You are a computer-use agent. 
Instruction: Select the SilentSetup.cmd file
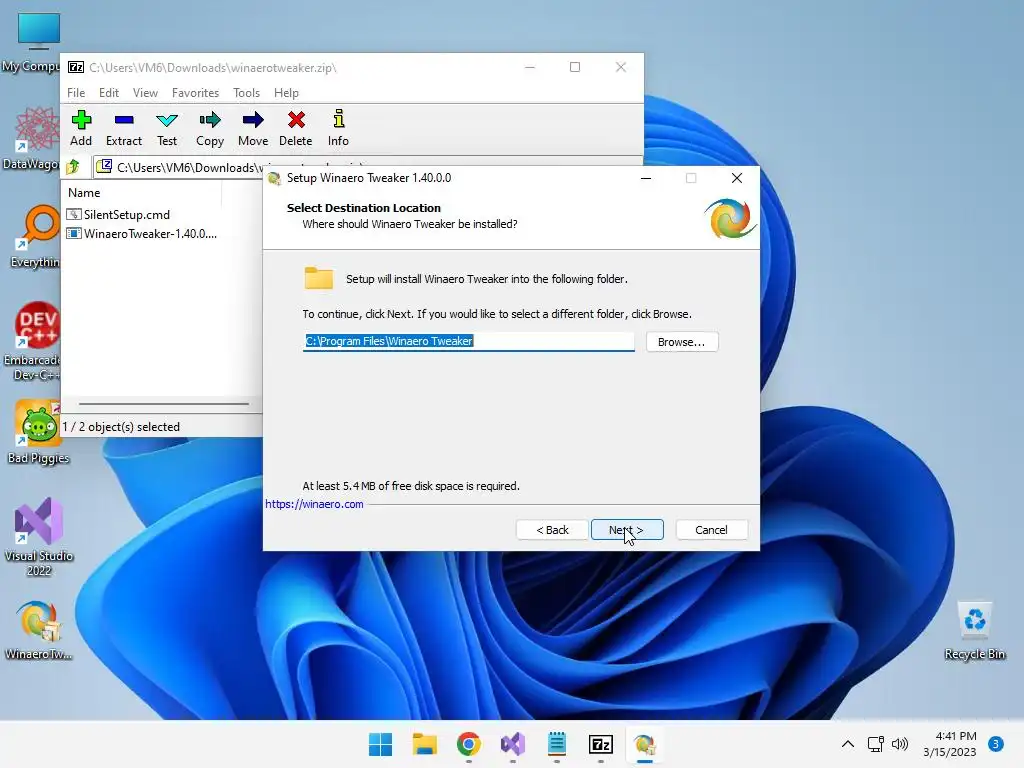tap(118, 215)
